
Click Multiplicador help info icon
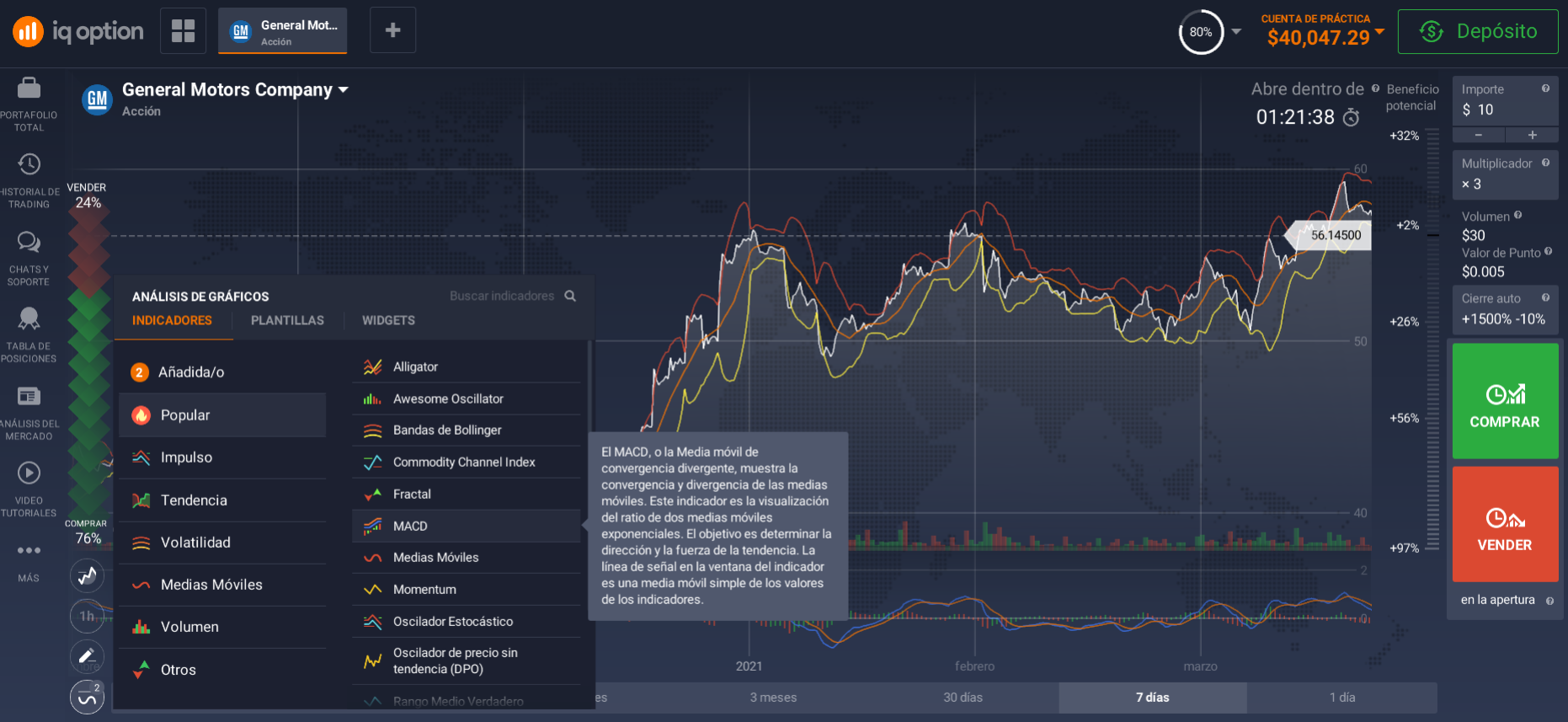point(1545,163)
